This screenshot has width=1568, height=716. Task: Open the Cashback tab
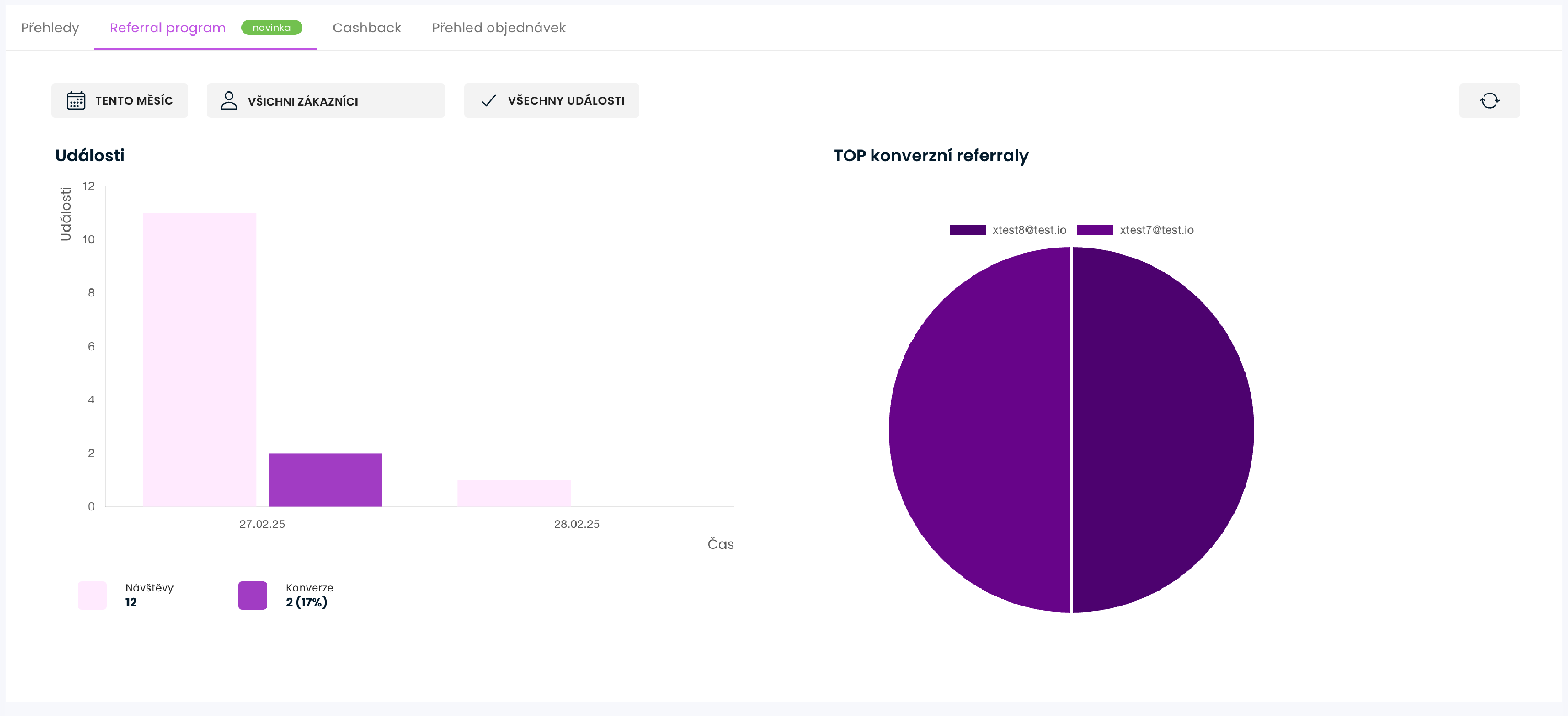coord(366,27)
